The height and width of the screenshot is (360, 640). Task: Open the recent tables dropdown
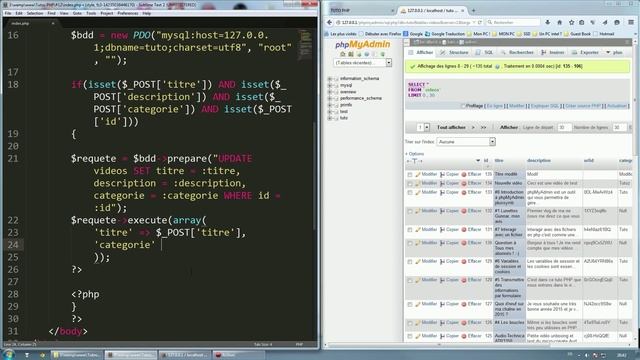click(362, 63)
